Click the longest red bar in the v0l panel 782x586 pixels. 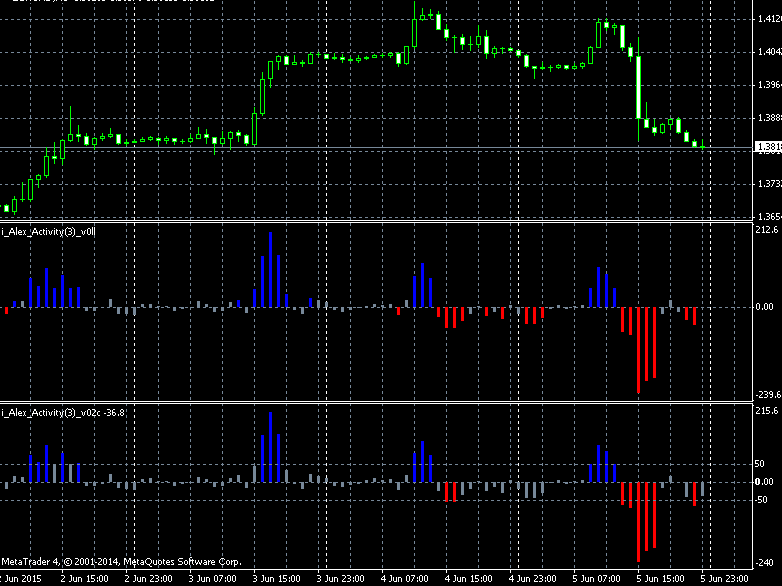639,350
